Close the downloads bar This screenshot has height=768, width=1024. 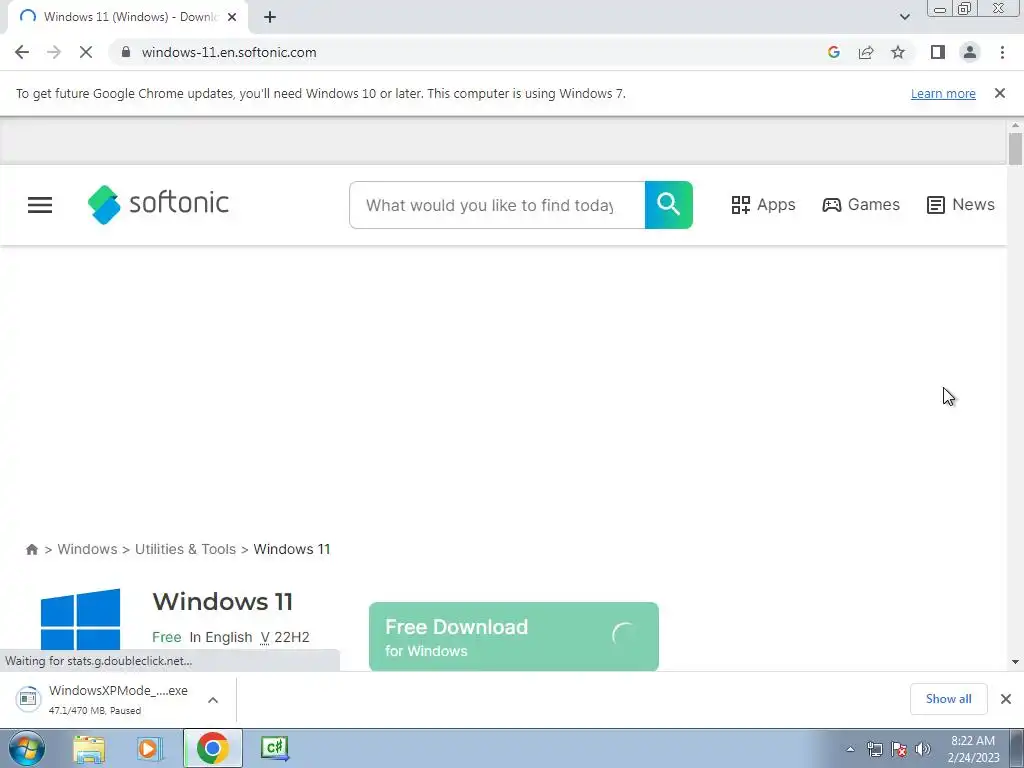(x=1006, y=699)
